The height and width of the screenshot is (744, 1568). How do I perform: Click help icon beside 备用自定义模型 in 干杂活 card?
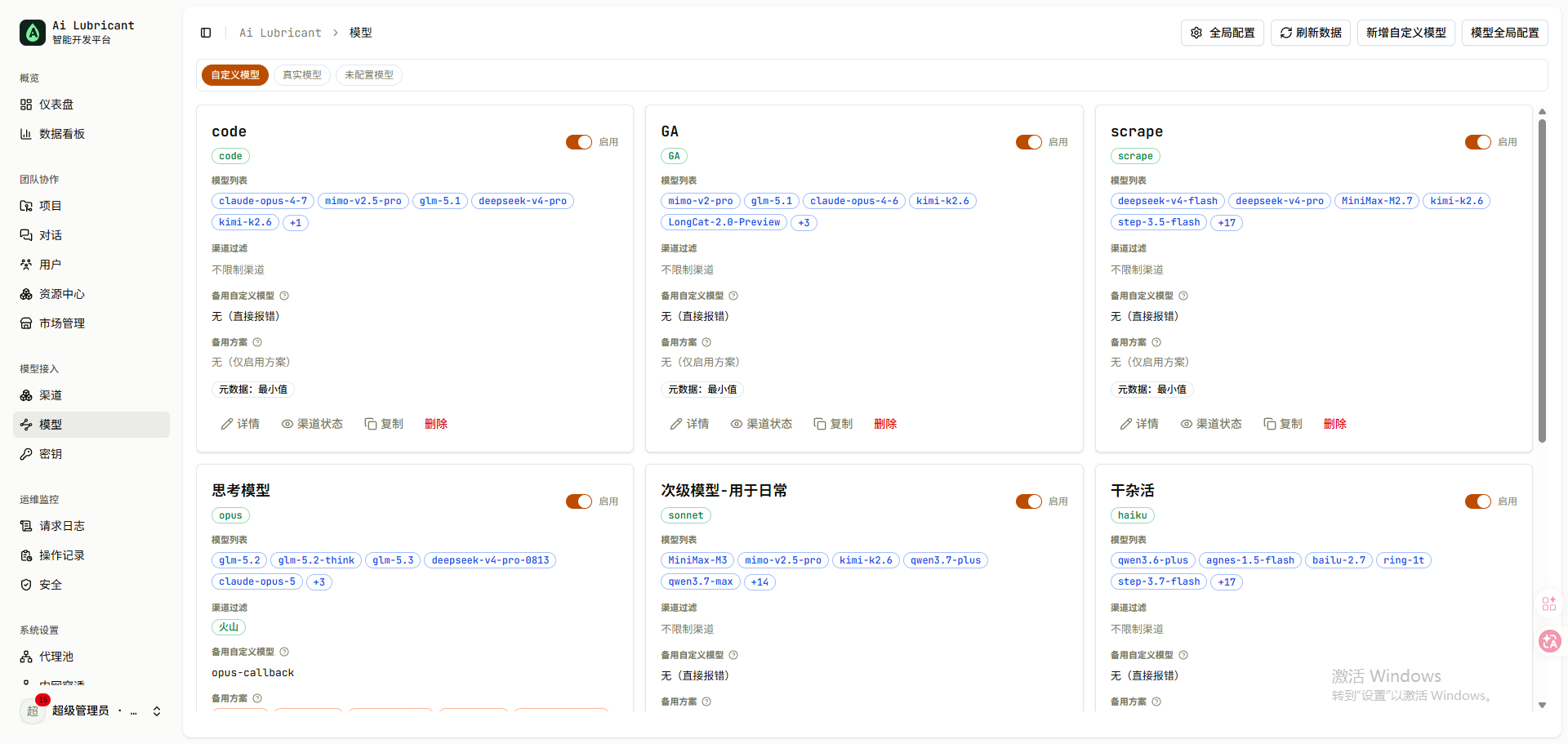[1183, 655]
